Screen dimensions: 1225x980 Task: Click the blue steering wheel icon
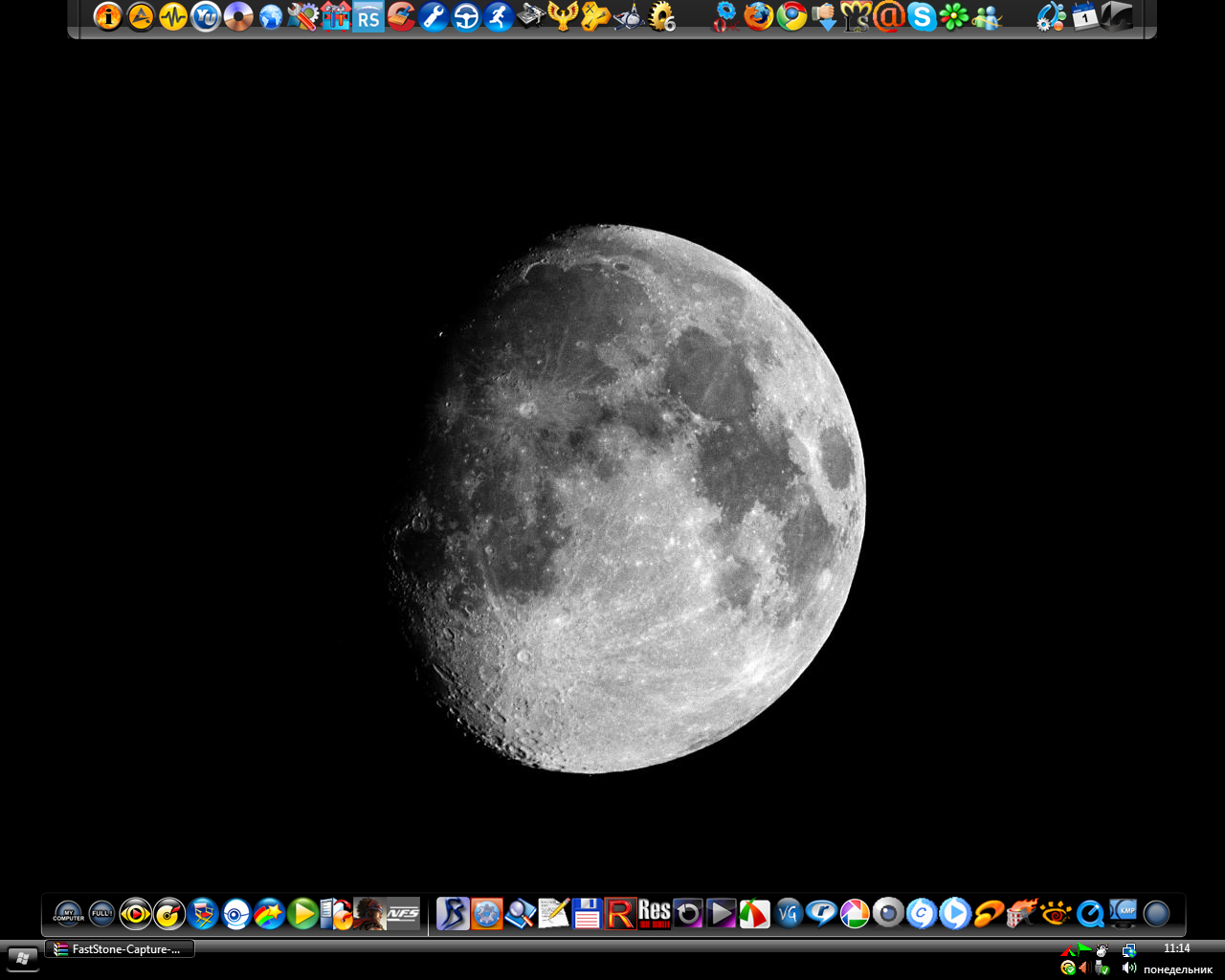[x=466, y=16]
